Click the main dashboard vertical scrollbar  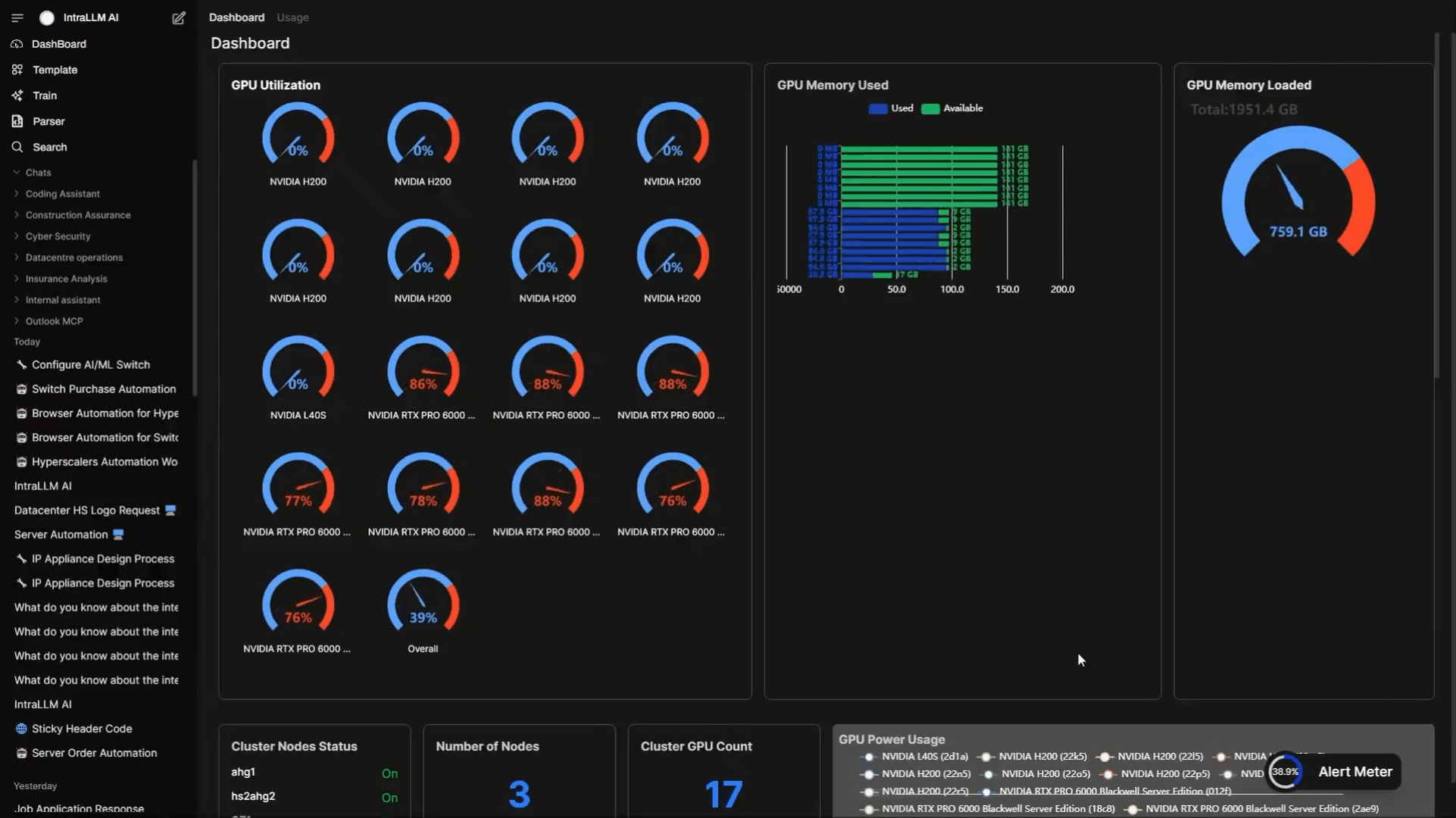coord(1436,204)
